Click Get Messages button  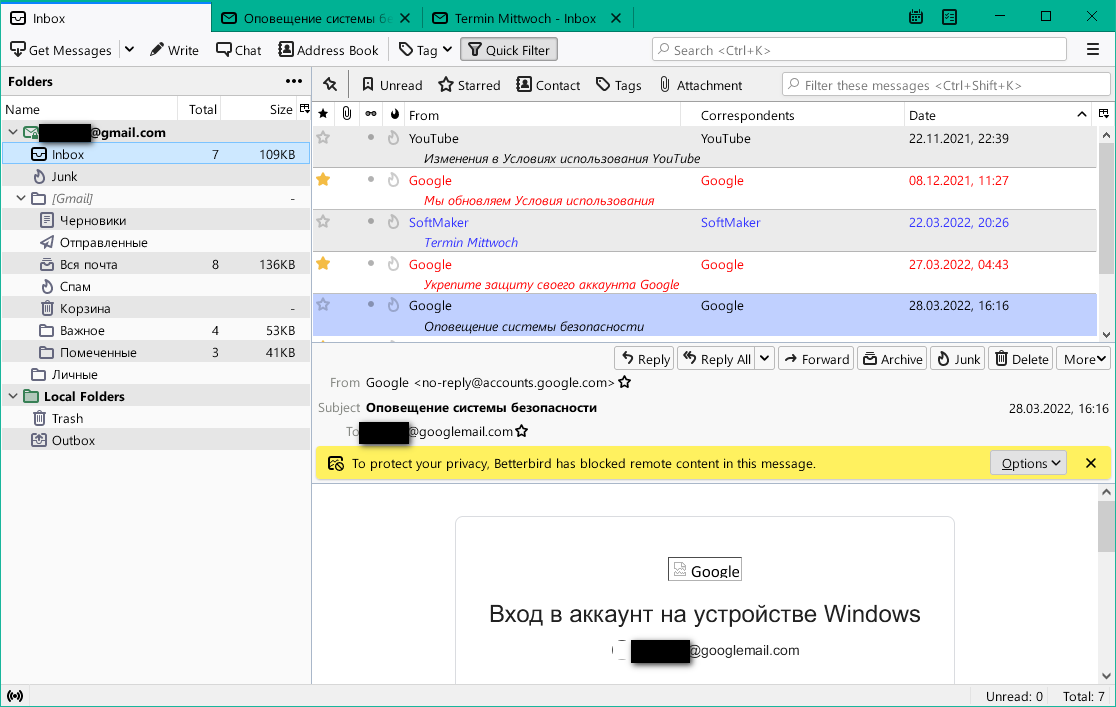point(61,50)
